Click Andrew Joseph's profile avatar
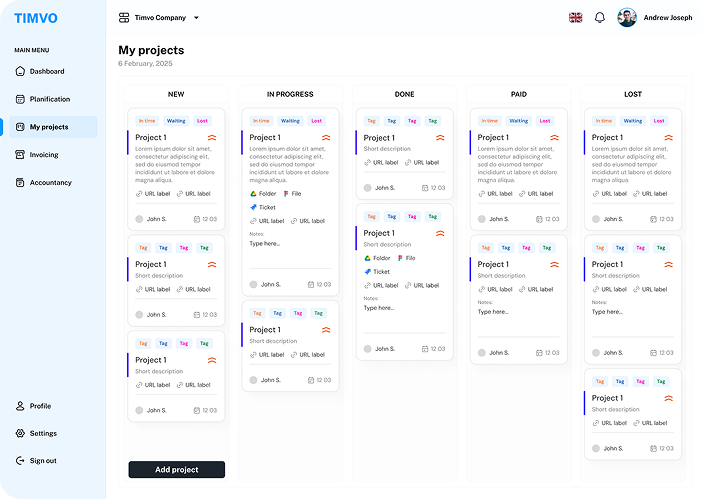The width and height of the screenshot is (702, 499). point(627,17)
